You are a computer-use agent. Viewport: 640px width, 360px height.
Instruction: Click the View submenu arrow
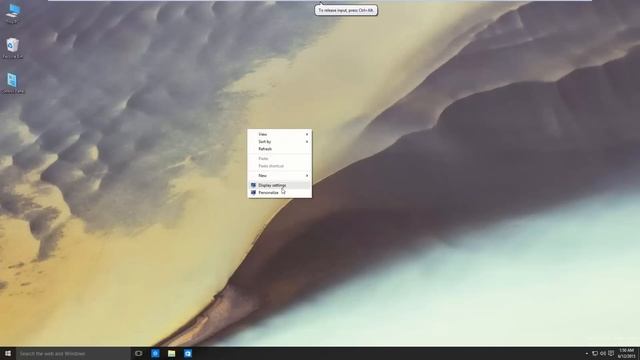[x=307, y=134]
